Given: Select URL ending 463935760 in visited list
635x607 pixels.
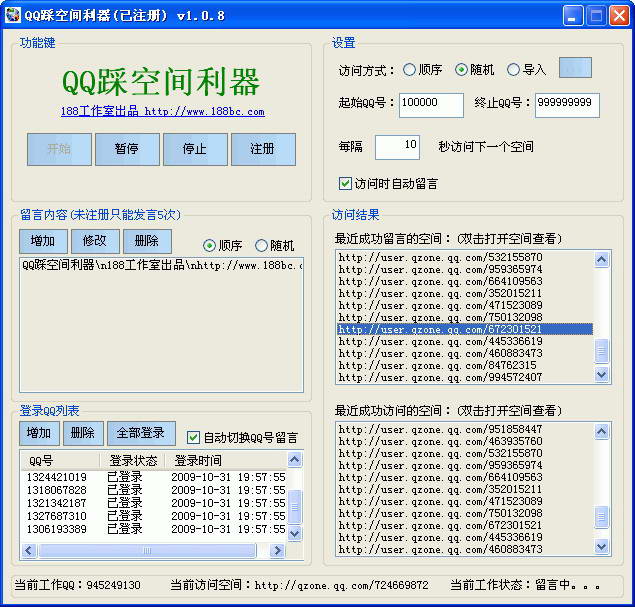Looking at the screenshot, I should pyautogui.click(x=465, y=441).
